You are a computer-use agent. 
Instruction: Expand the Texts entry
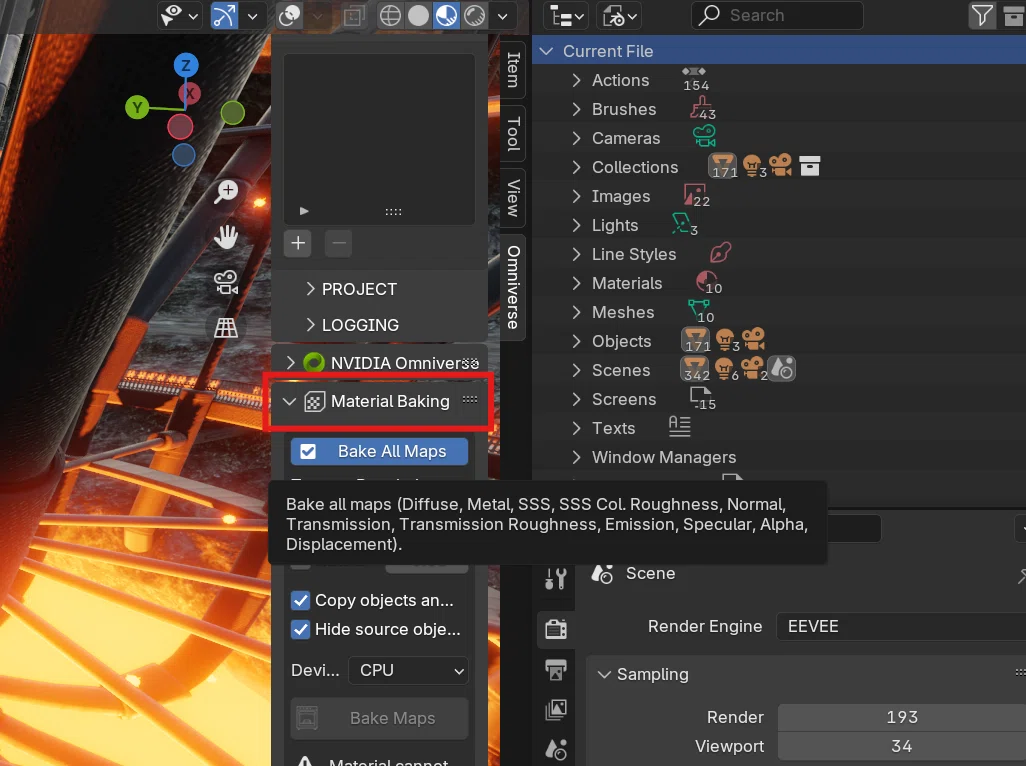pos(576,428)
